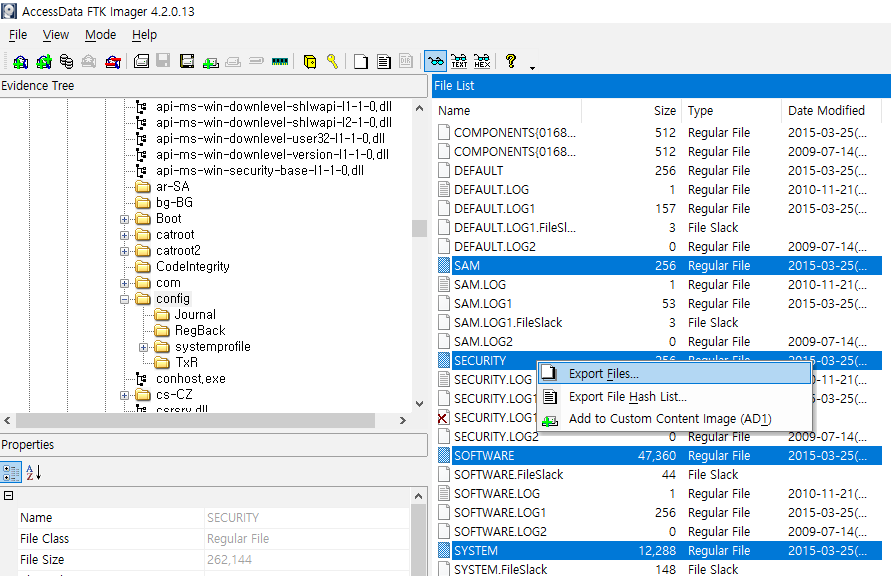Screen dimensions: 891x576
Task: Open the File menu
Action: coord(18,35)
